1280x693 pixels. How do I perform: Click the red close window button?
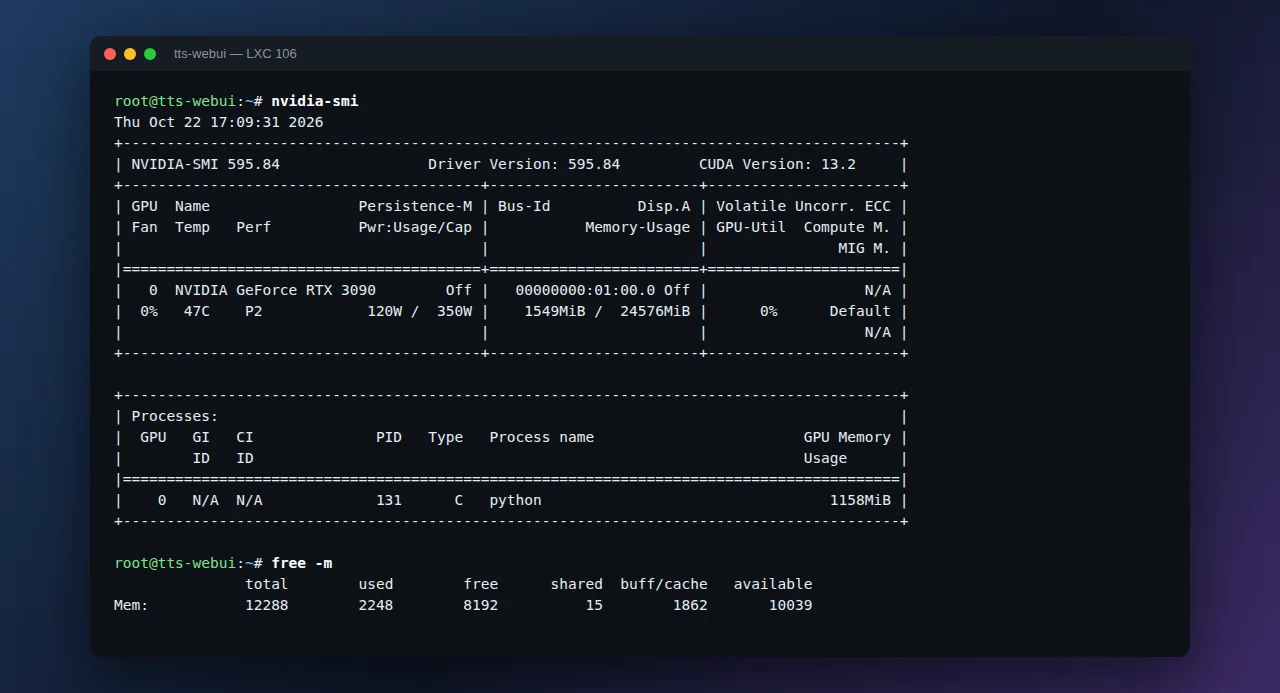point(110,54)
